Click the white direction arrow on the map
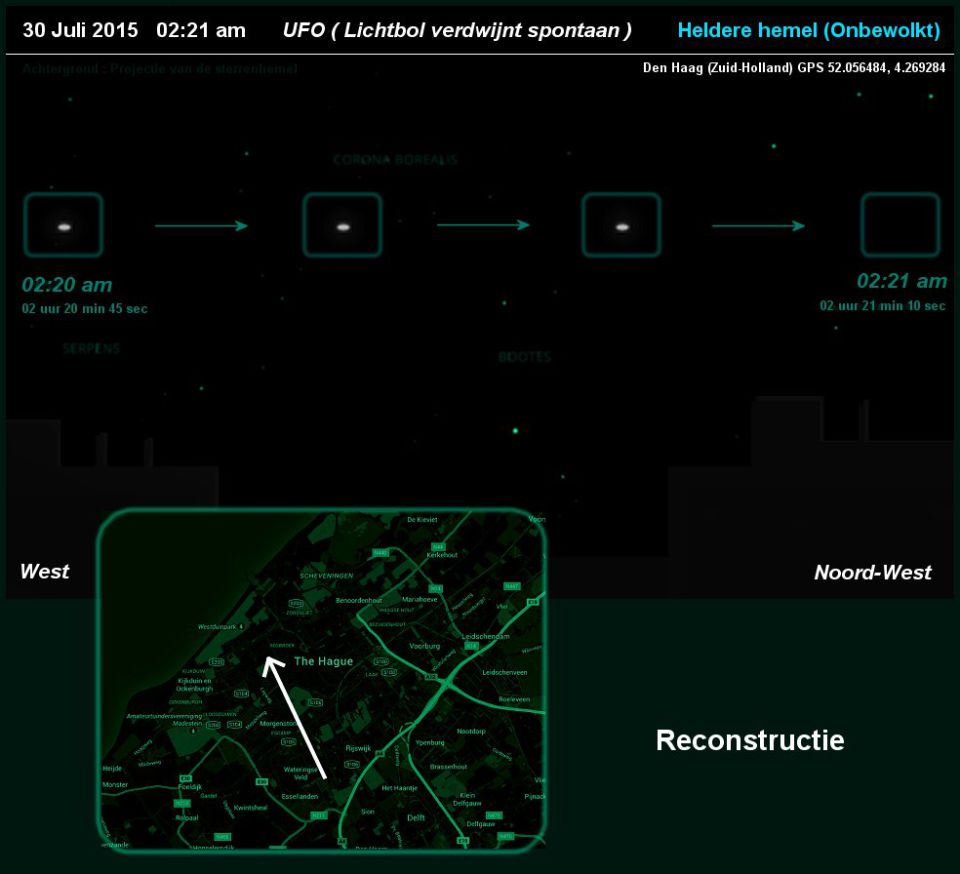This screenshot has width=960, height=874. (295, 716)
